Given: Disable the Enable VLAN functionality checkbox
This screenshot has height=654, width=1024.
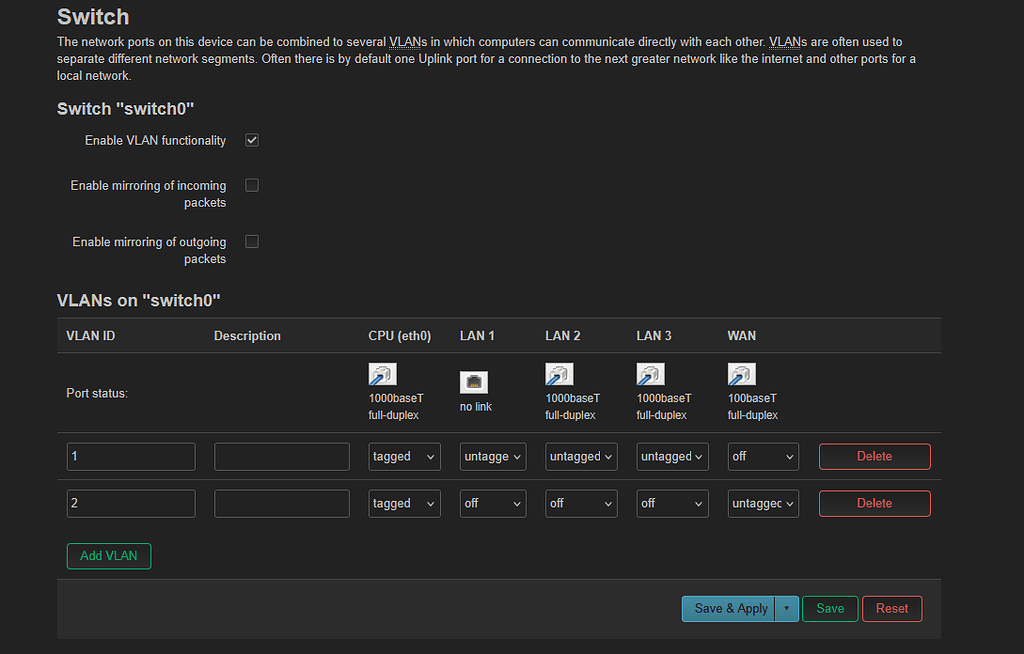Looking at the screenshot, I should (x=251, y=140).
